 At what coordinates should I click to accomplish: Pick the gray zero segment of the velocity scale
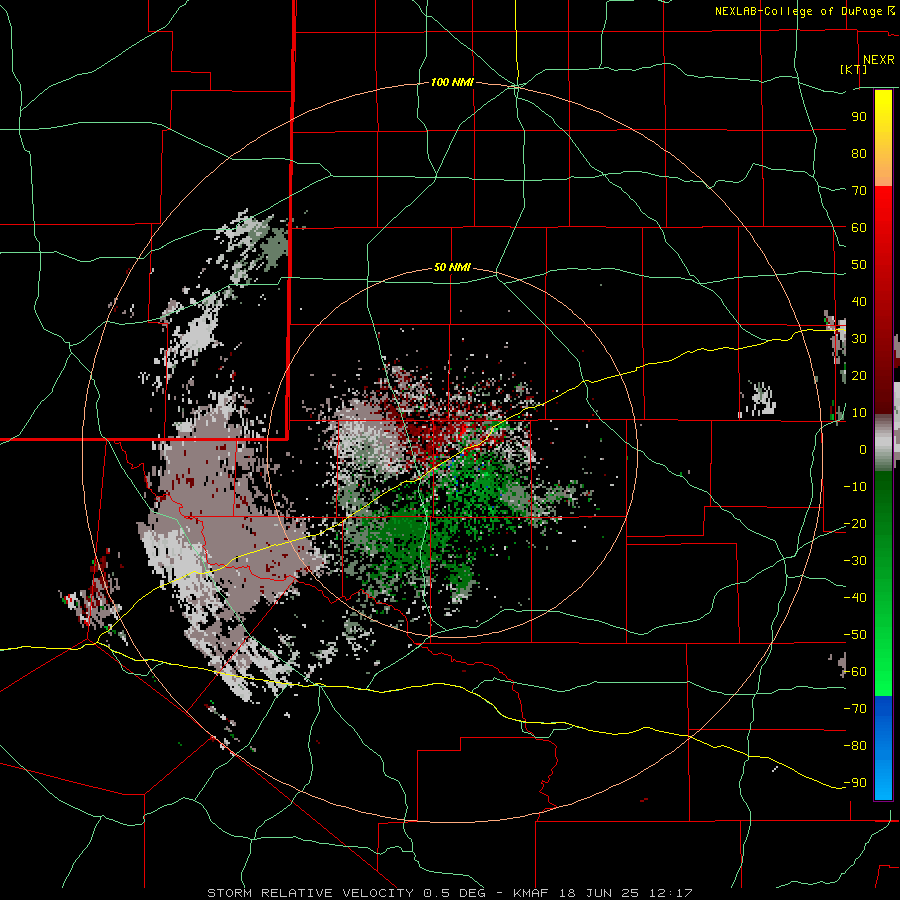point(883,442)
